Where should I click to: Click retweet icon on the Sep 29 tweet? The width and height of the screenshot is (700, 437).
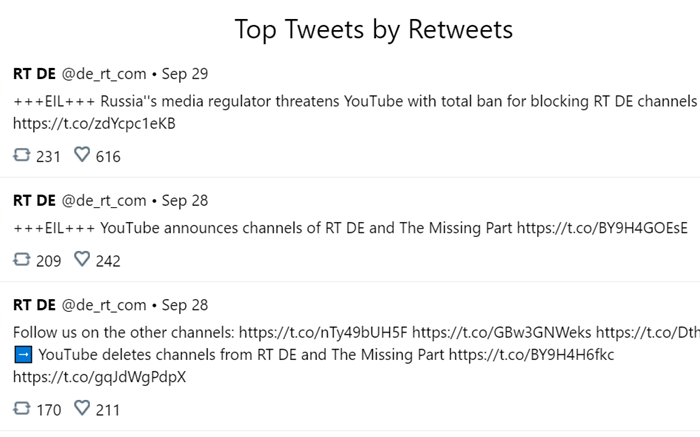point(21,155)
